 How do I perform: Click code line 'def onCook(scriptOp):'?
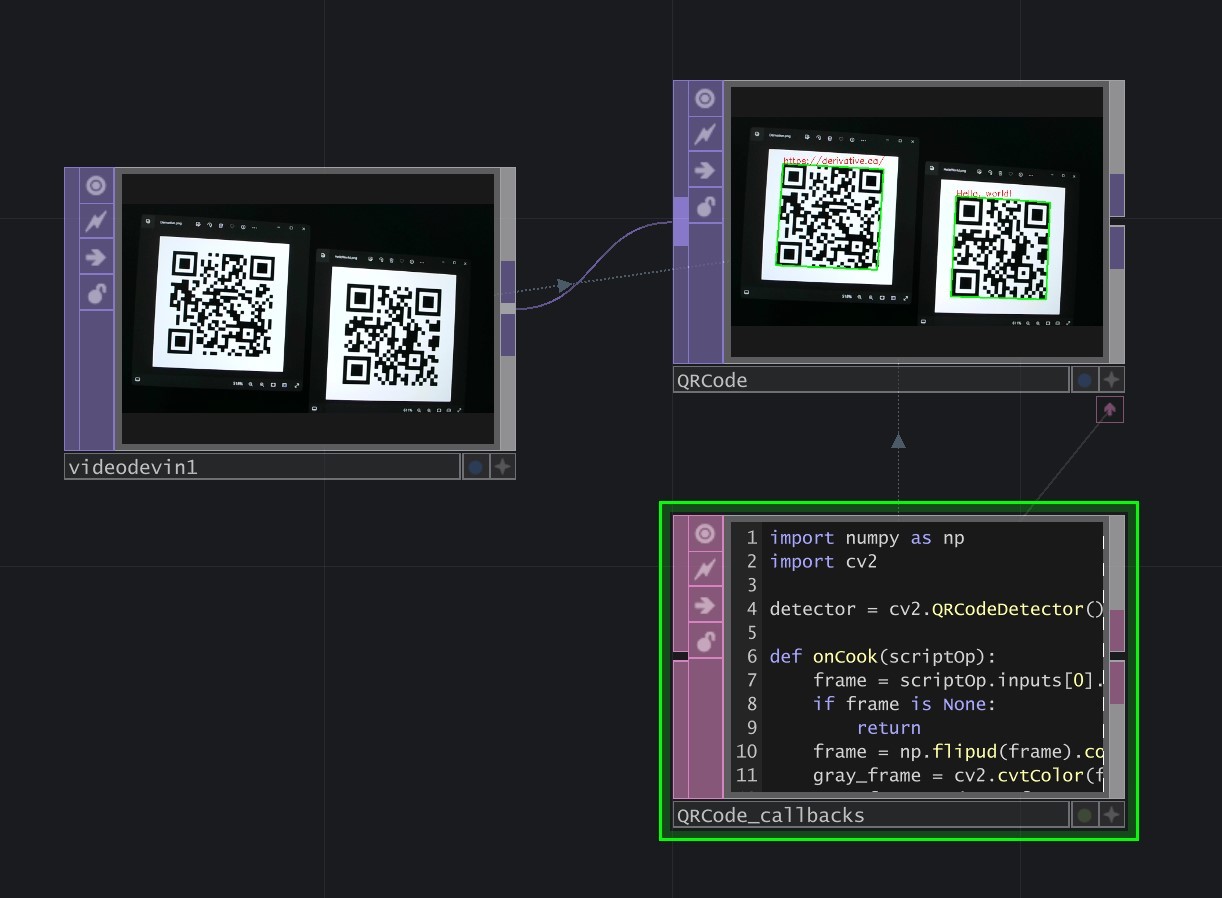click(x=883, y=657)
